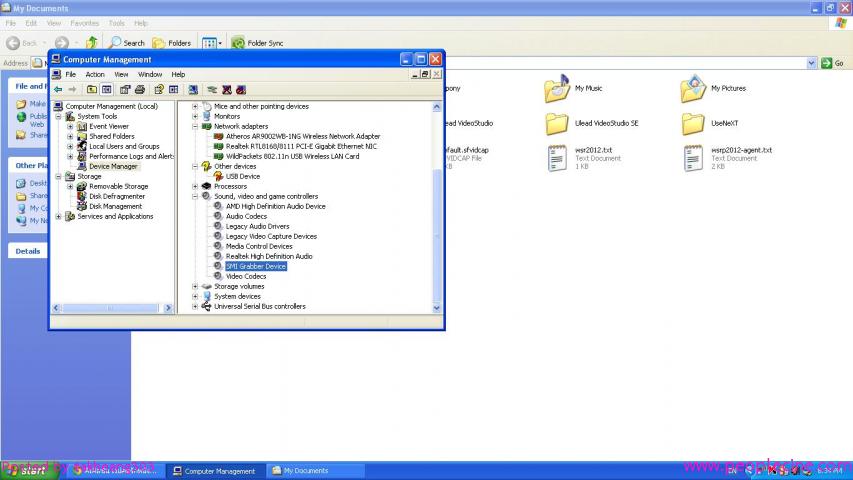The height and width of the screenshot is (480, 853).
Task: Select the wsrp2012-agent.txt file
Action: [x=727, y=158]
